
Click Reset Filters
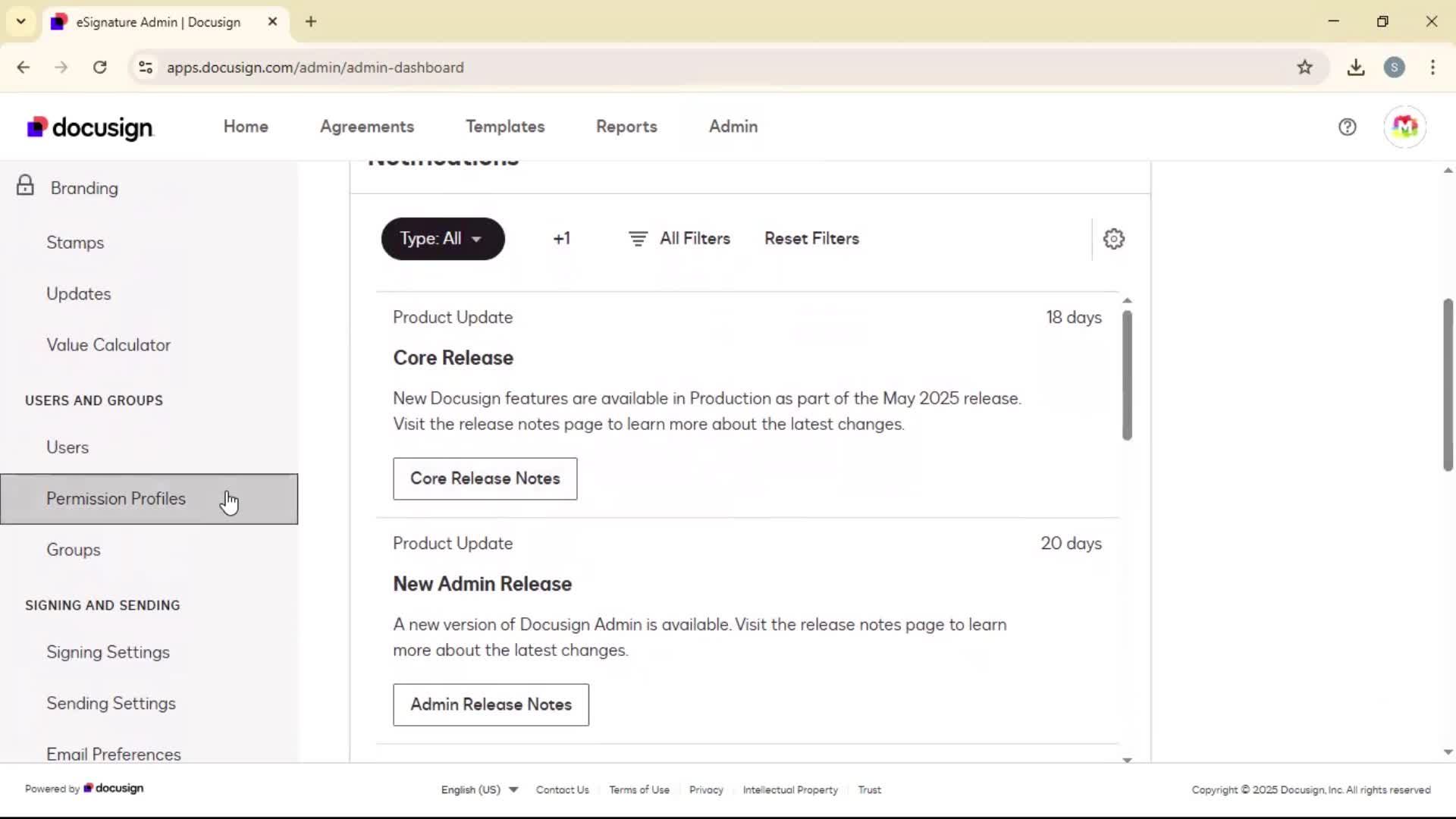tap(811, 239)
